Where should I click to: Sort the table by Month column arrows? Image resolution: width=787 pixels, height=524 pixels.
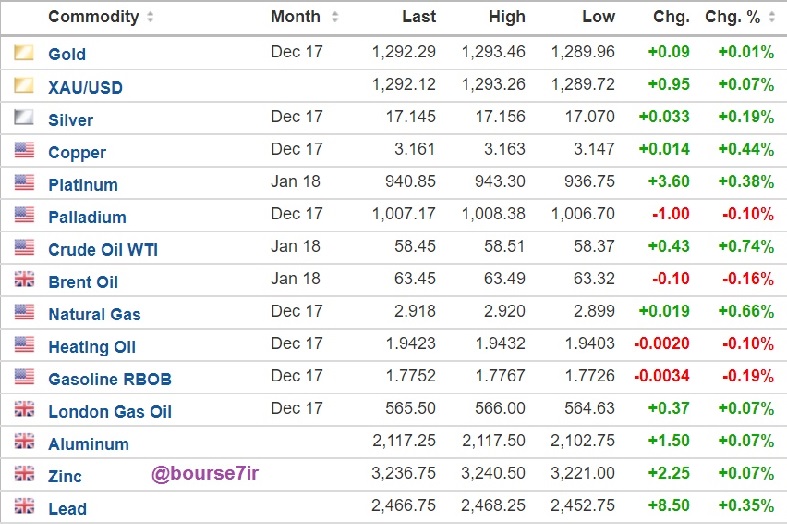click(335, 17)
